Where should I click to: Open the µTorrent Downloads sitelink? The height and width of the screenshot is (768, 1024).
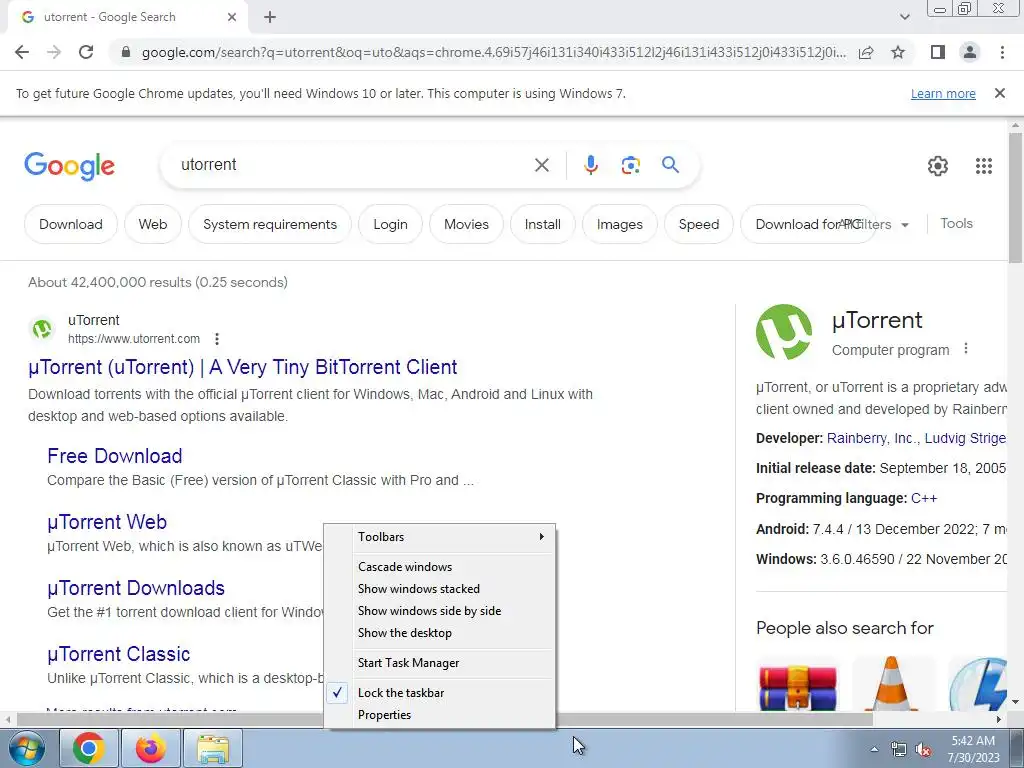tap(136, 588)
